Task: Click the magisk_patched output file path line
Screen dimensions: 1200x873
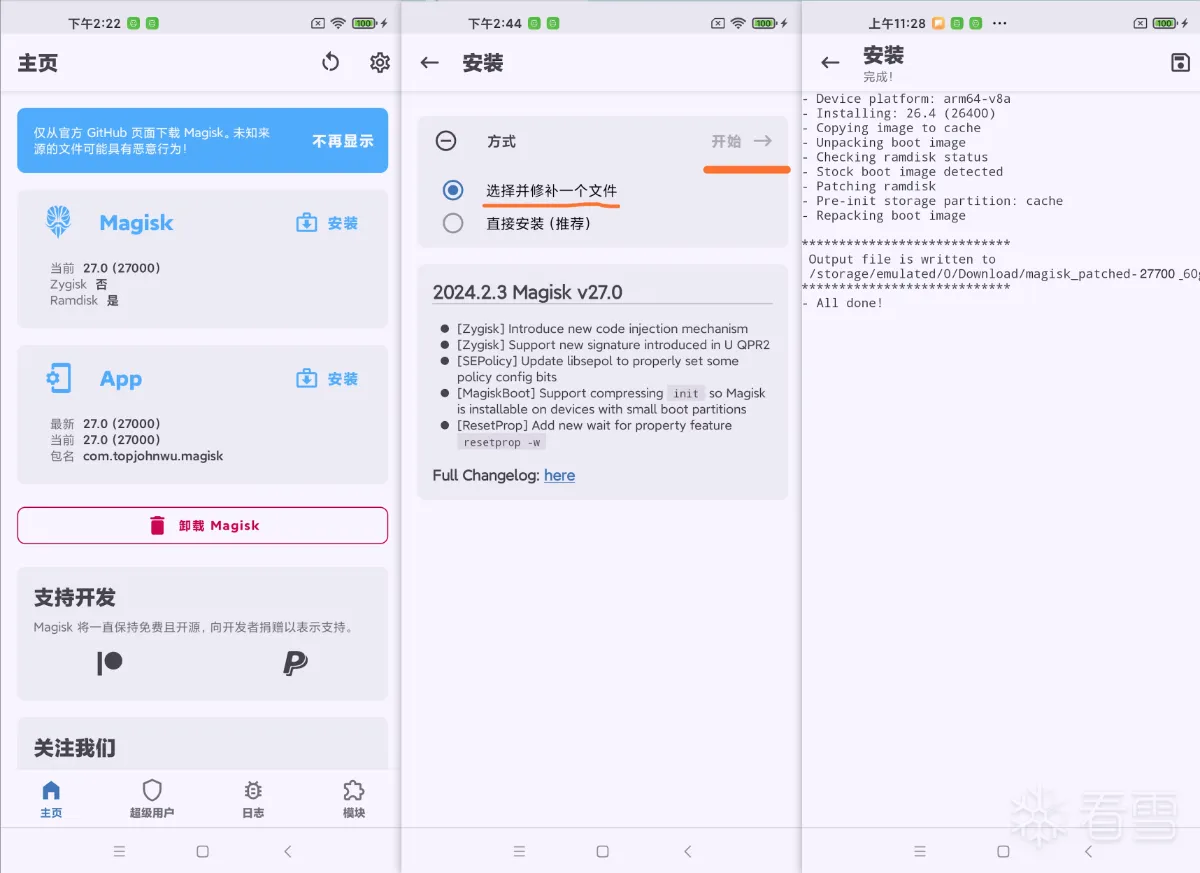Action: 1004,274
